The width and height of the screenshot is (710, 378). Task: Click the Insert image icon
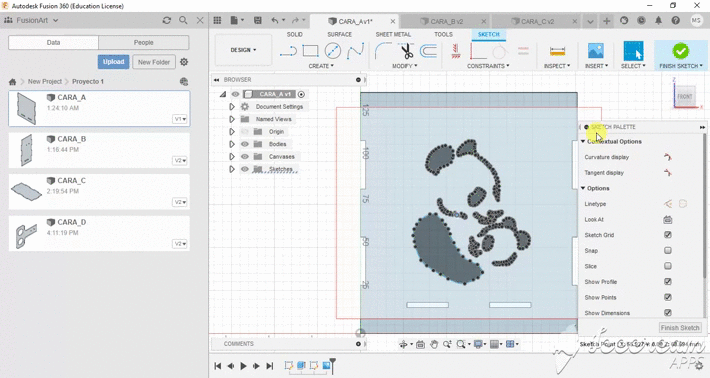pos(595,51)
